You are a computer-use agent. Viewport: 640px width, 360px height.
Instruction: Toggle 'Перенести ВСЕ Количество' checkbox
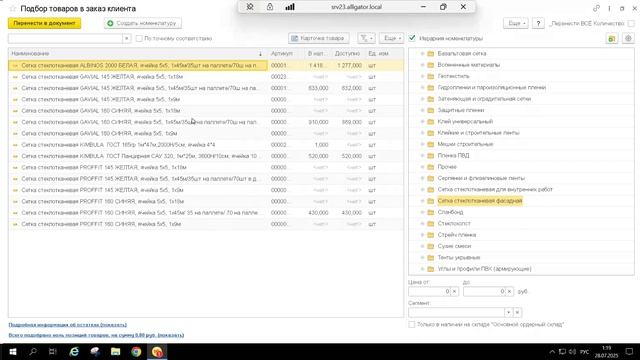tap(631, 24)
